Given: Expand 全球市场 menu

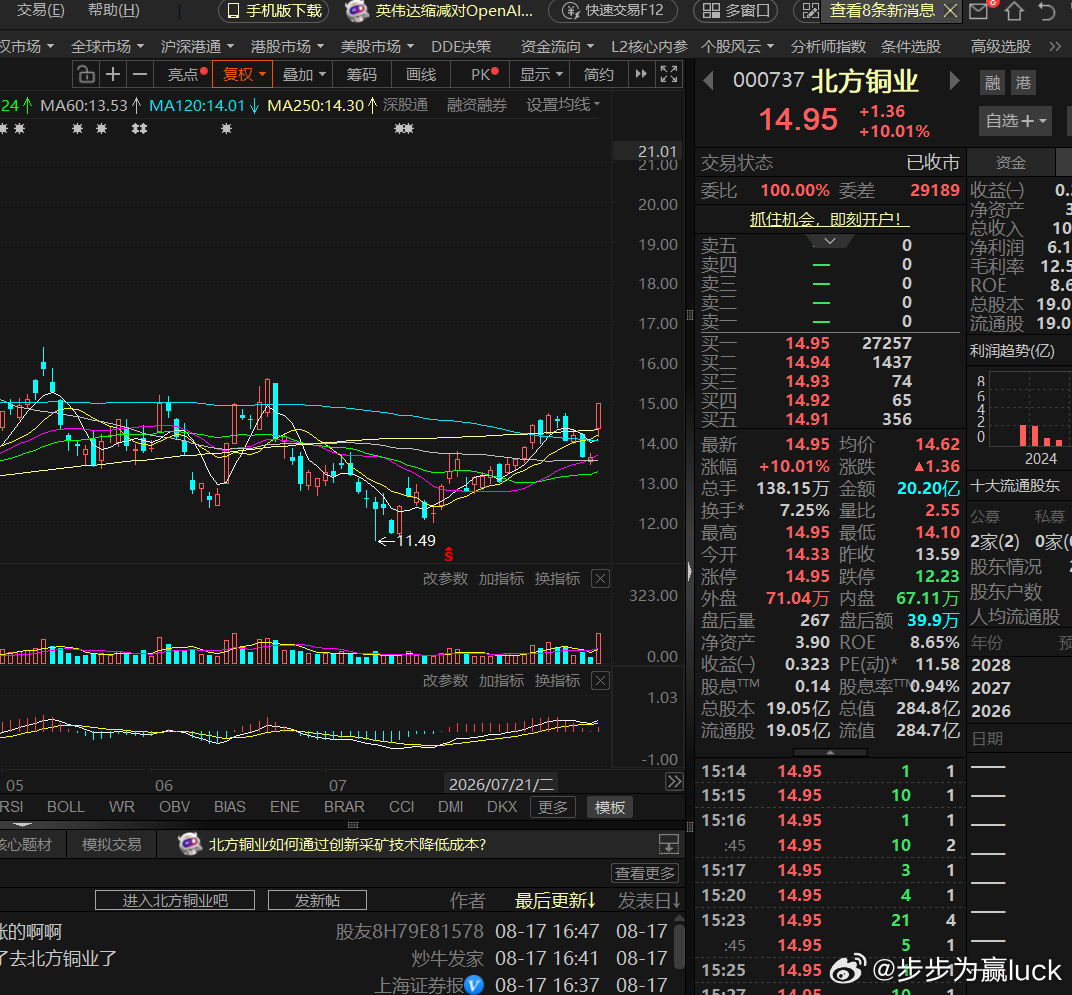Looking at the screenshot, I should (107, 47).
